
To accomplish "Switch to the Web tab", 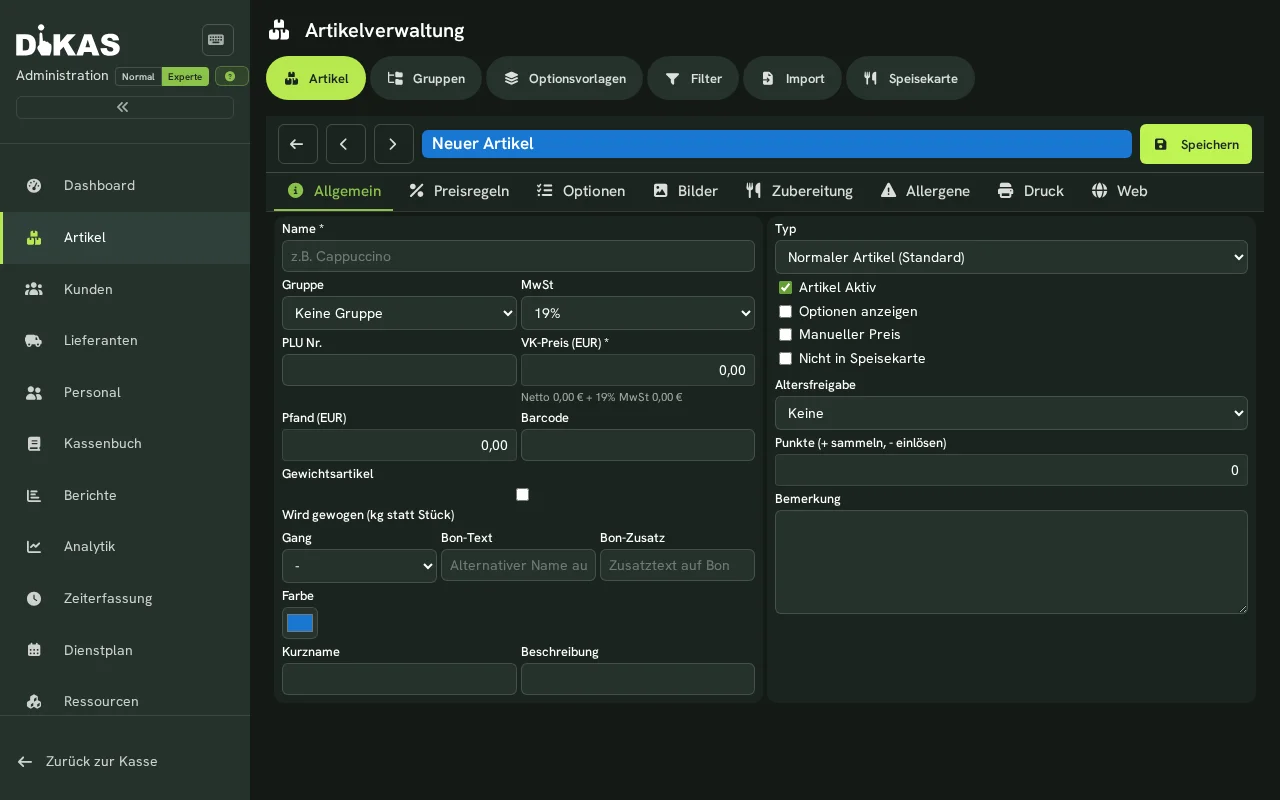I will tap(1119, 191).
